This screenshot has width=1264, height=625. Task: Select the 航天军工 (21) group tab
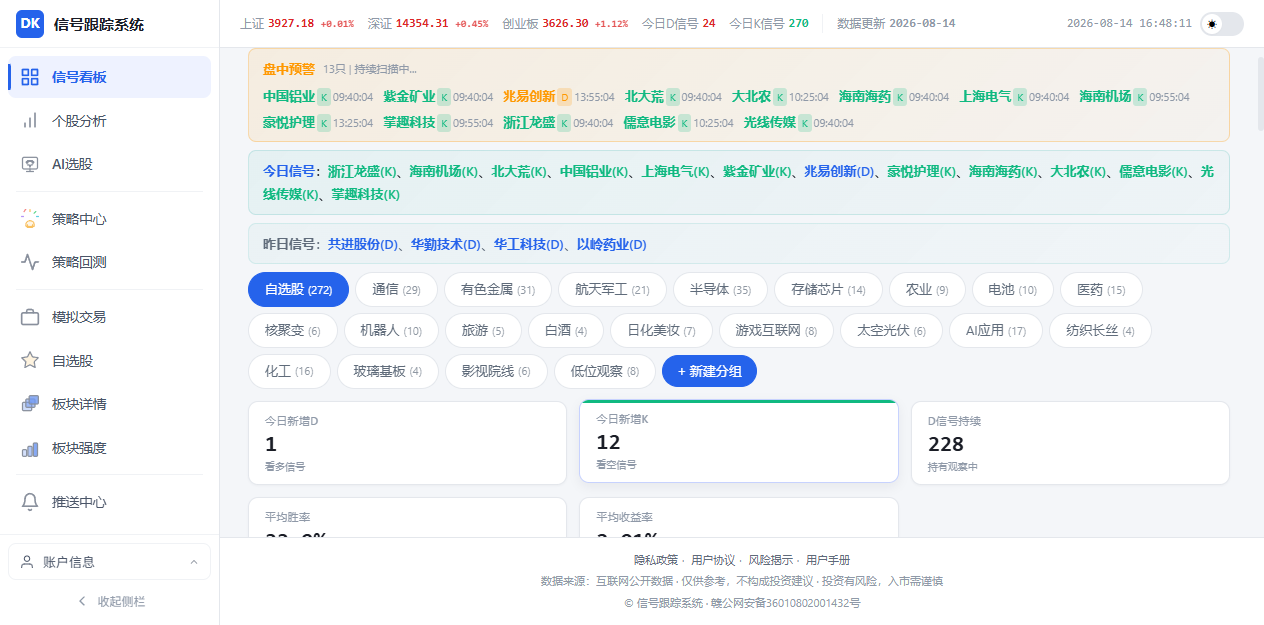pos(612,290)
